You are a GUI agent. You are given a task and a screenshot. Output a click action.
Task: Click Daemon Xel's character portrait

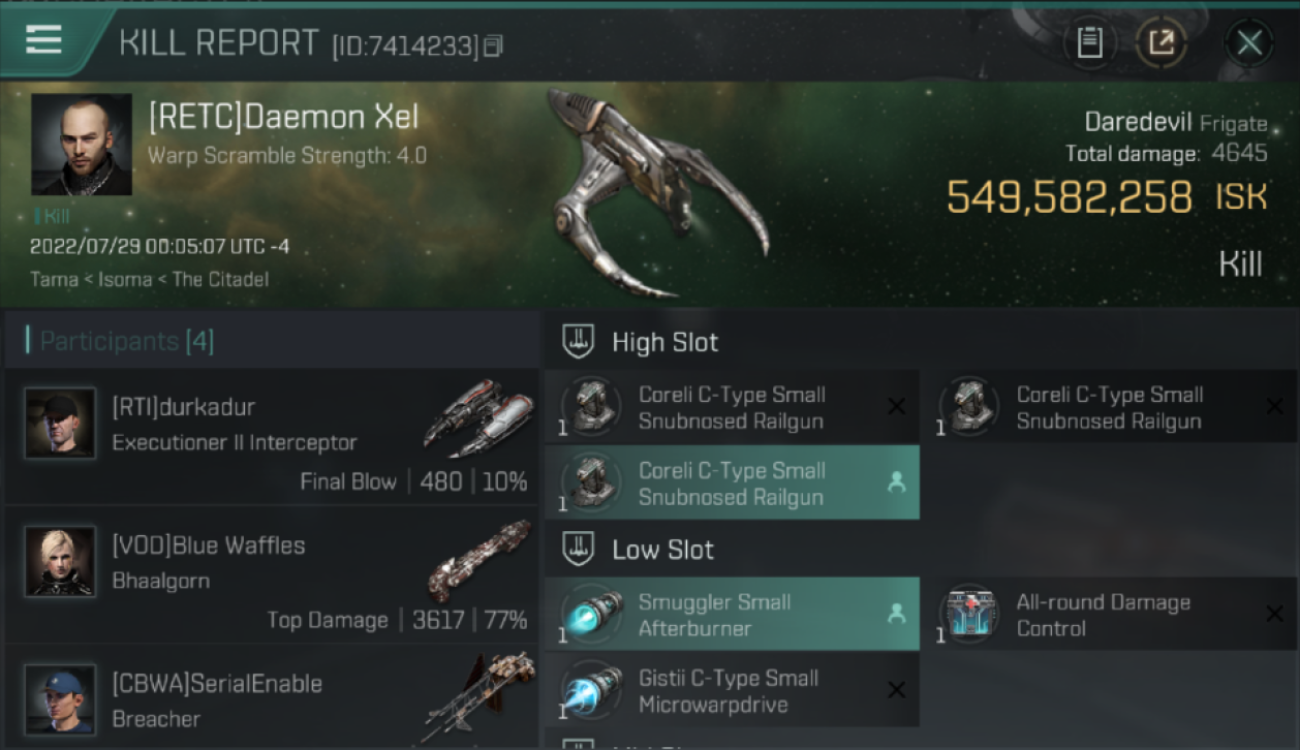[82, 144]
